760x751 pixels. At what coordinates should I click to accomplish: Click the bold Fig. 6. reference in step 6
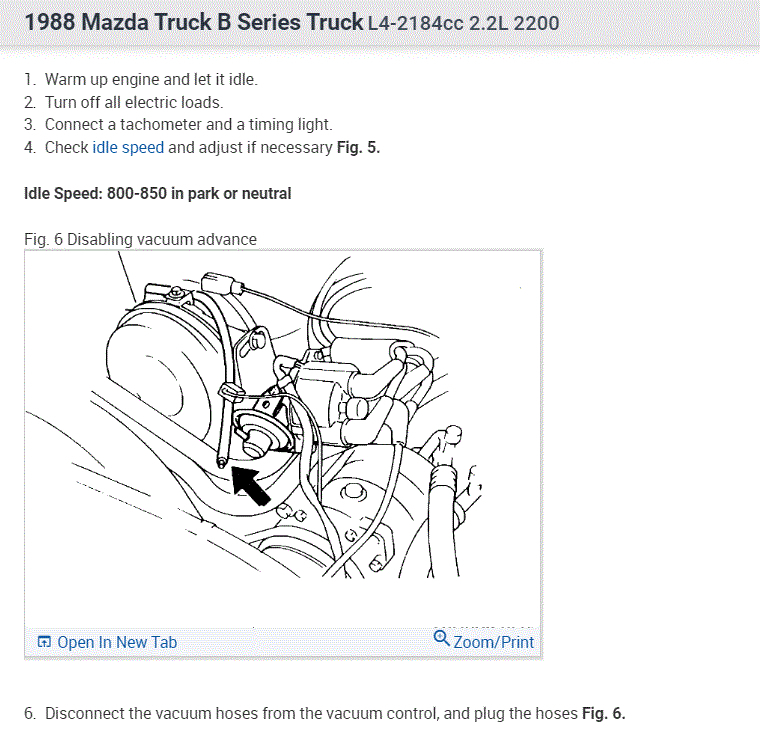(603, 713)
